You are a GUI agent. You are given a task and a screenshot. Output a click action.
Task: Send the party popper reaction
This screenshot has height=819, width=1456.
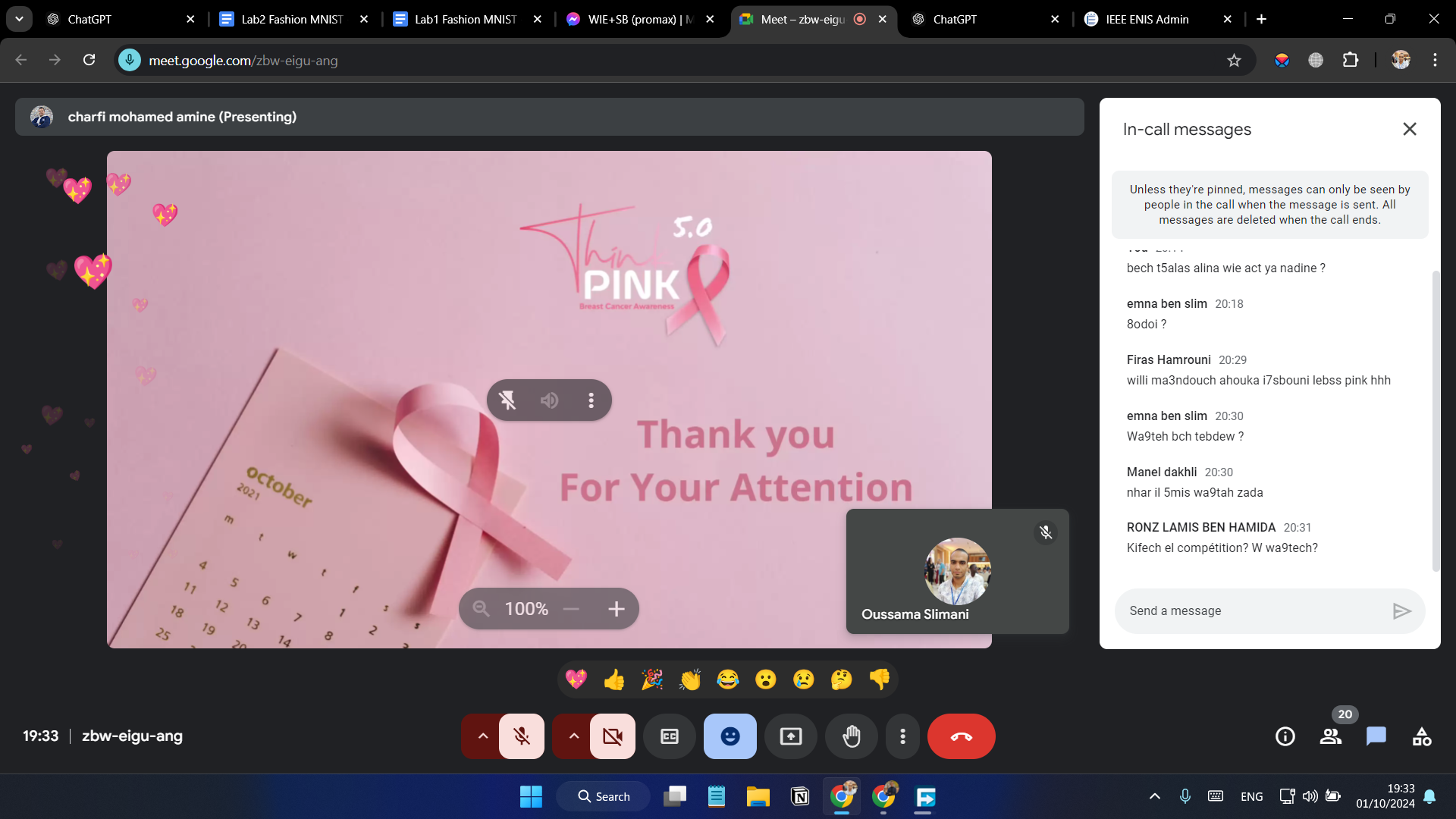652,679
